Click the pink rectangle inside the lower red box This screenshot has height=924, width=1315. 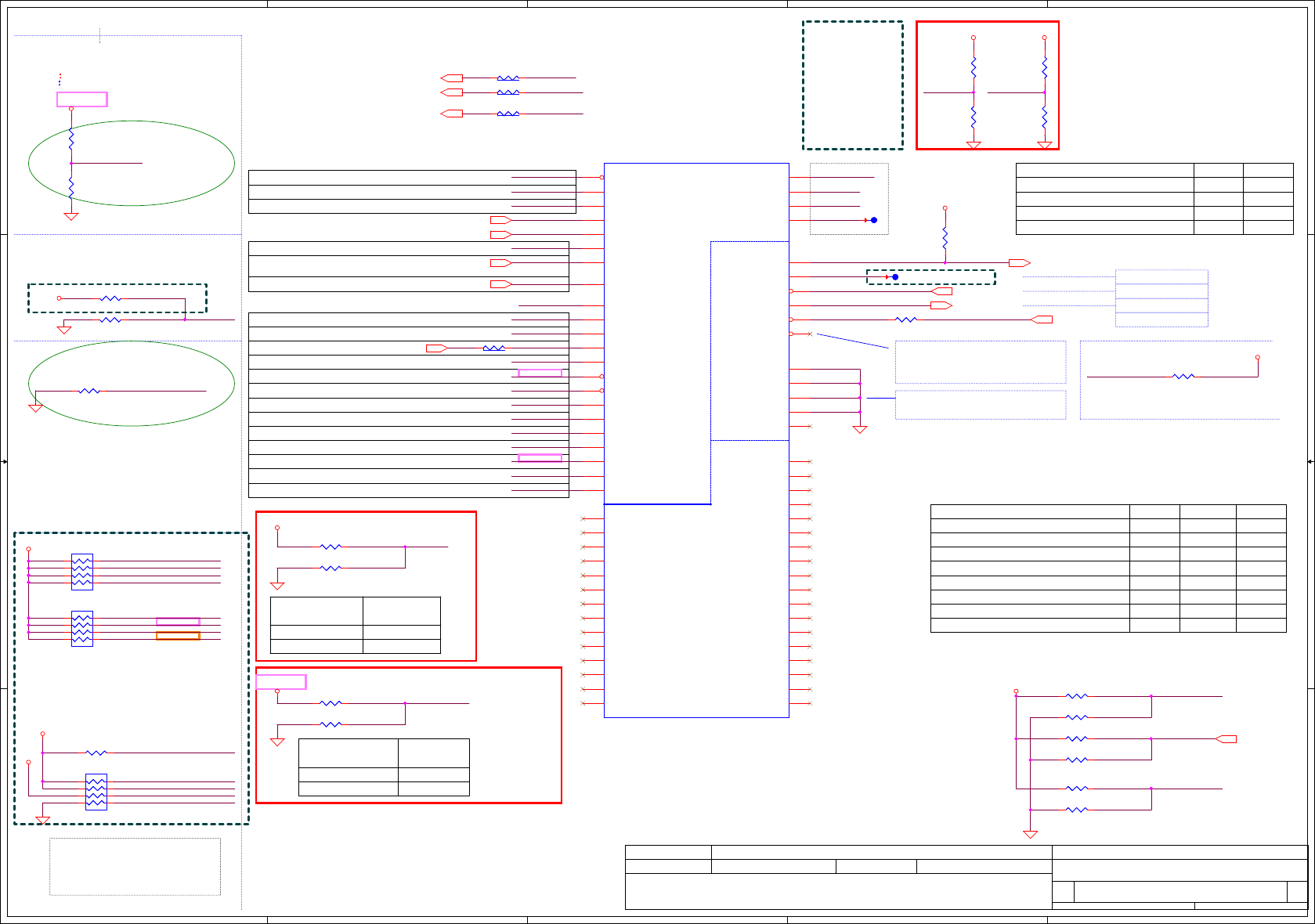point(281,682)
